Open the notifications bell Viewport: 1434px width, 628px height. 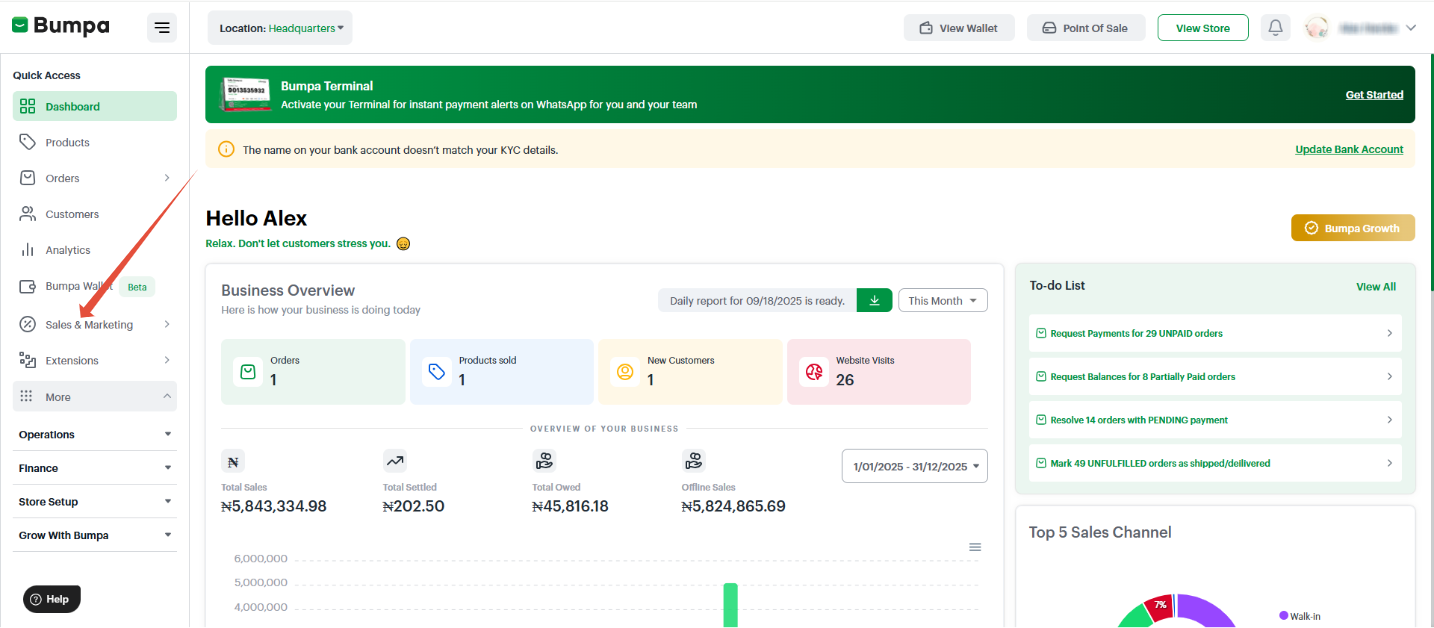(1275, 28)
